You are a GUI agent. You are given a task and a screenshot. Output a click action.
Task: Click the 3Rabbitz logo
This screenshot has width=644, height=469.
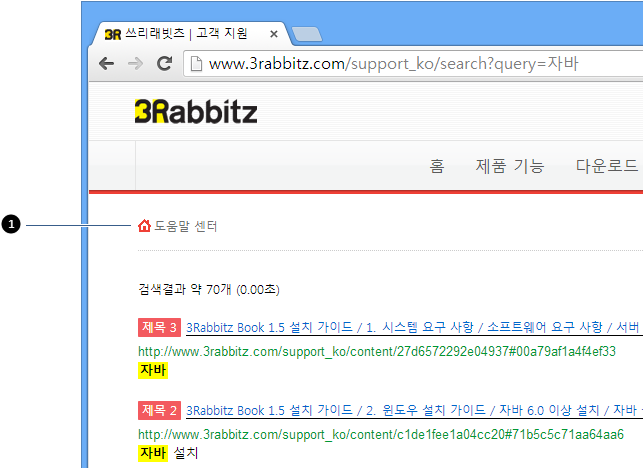[196, 111]
